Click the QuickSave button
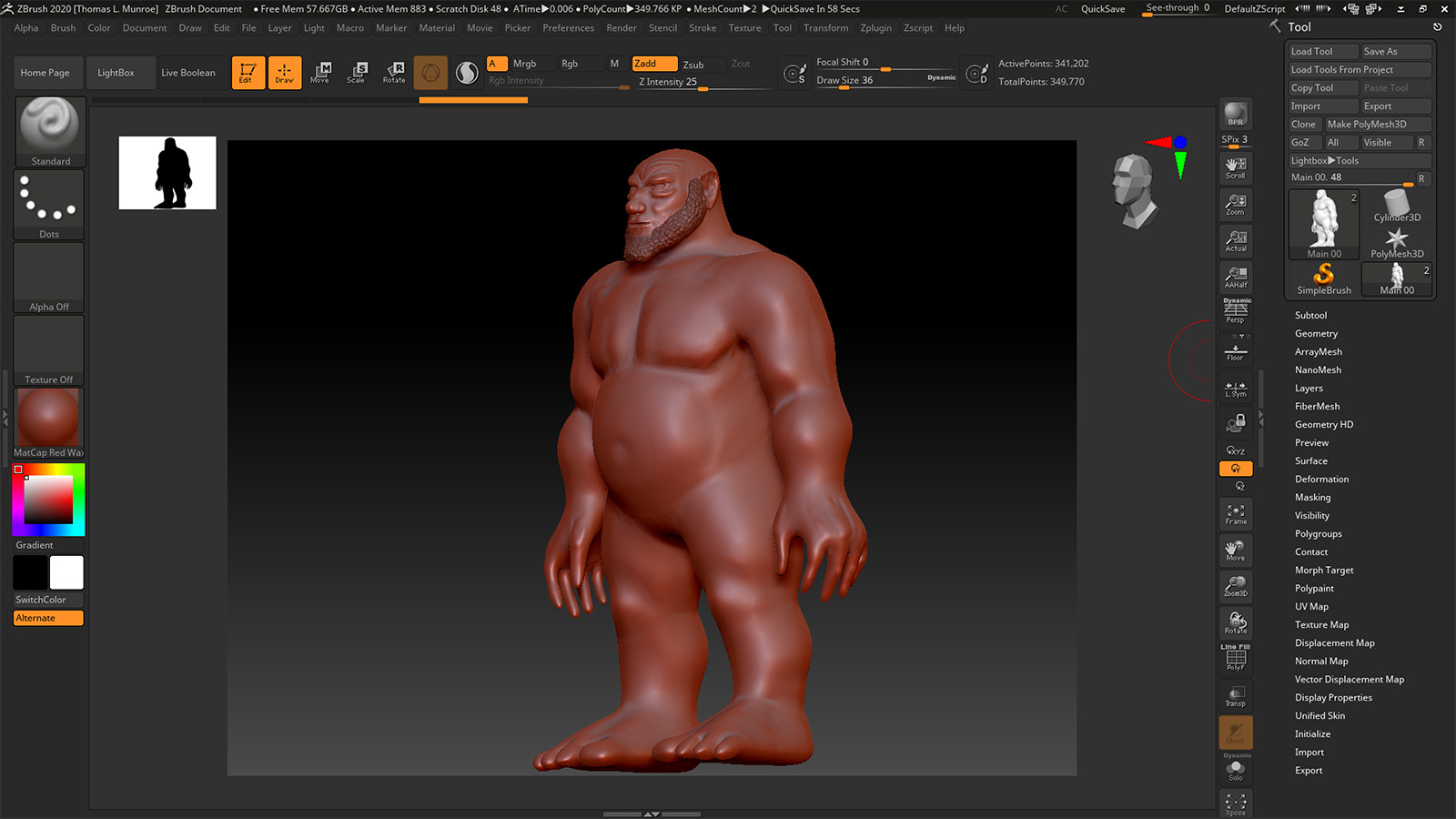 tap(1103, 9)
